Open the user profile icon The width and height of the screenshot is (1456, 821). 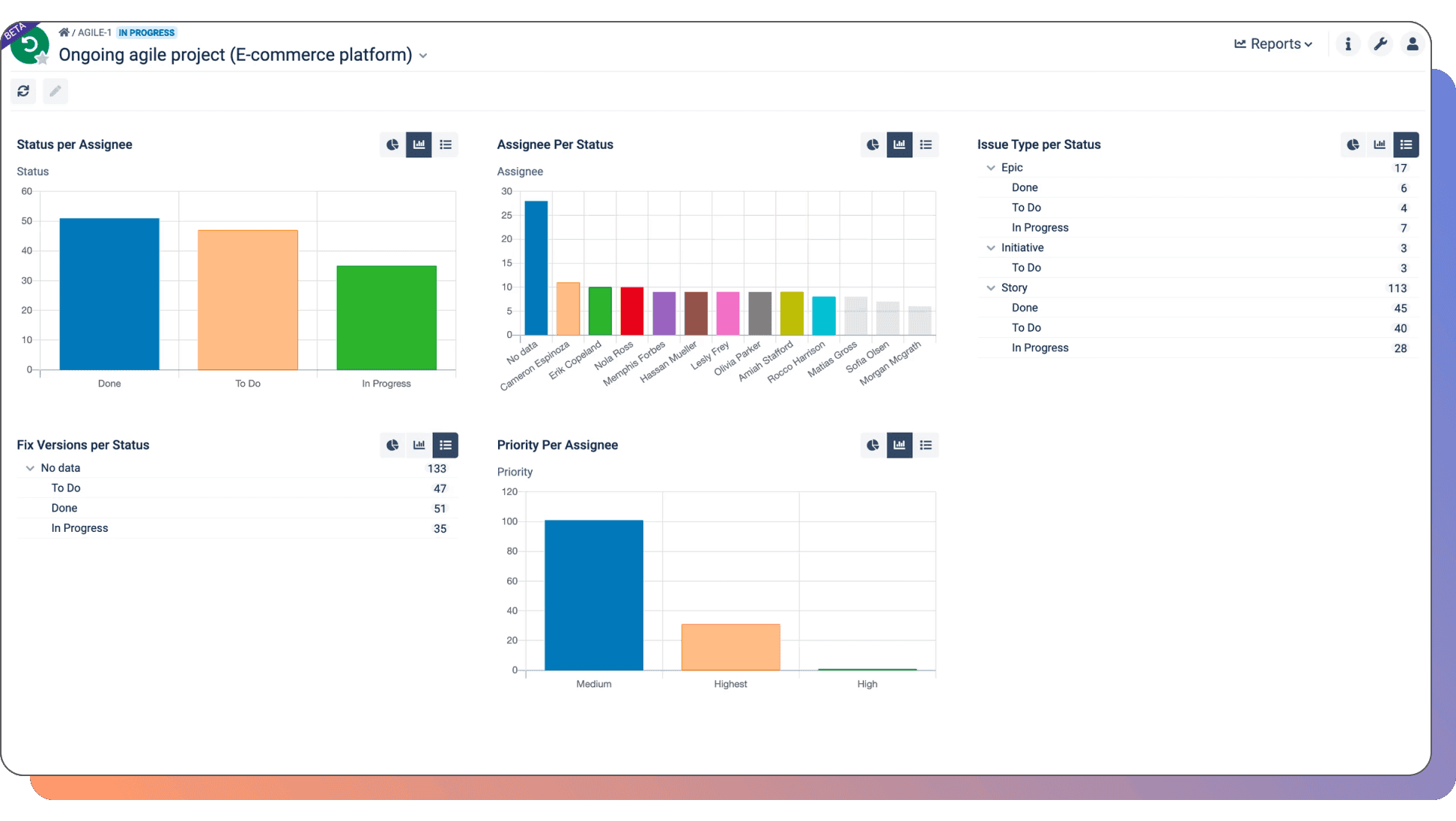[x=1413, y=44]
